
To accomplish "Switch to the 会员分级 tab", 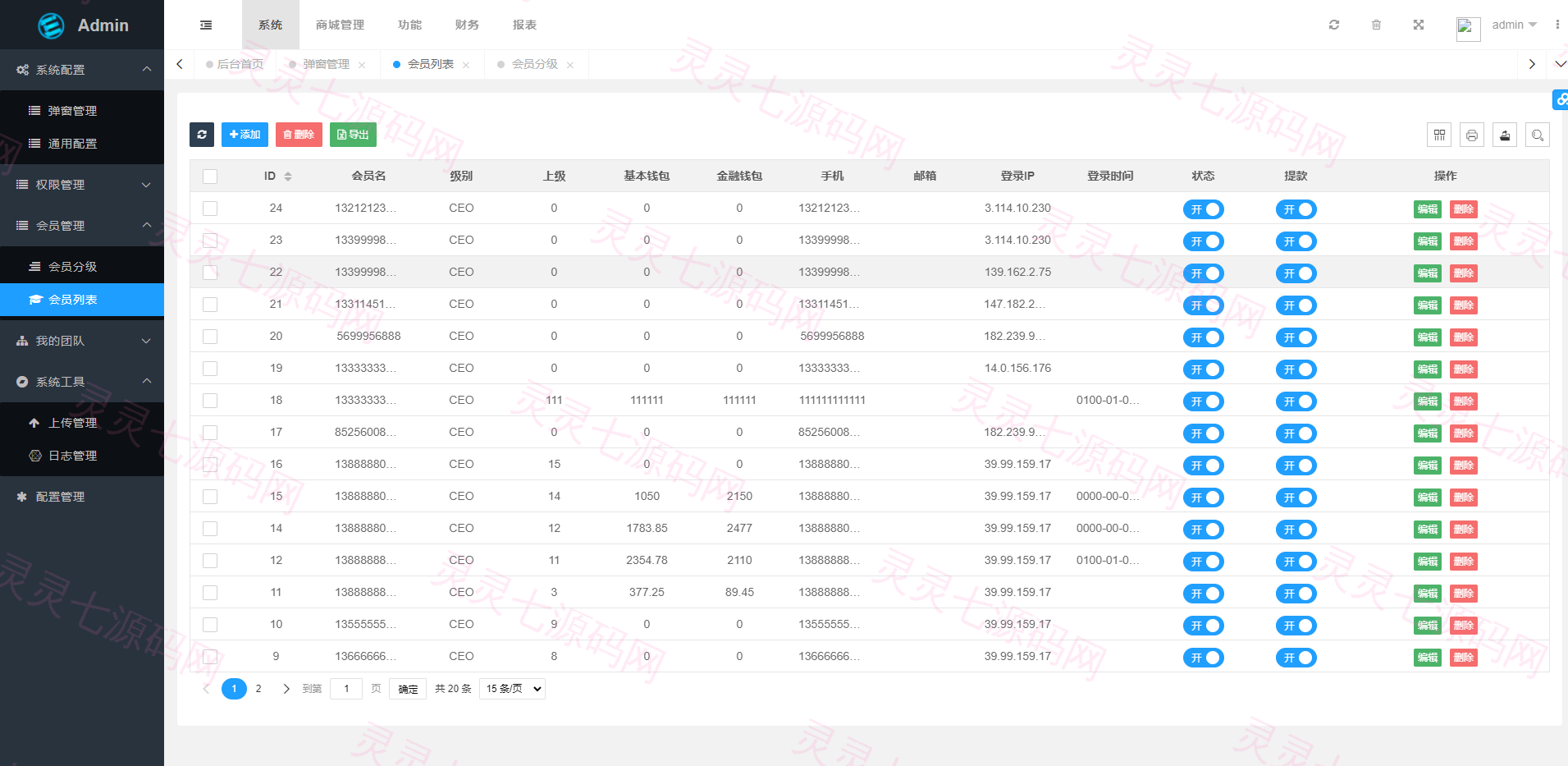I will 534,64.
